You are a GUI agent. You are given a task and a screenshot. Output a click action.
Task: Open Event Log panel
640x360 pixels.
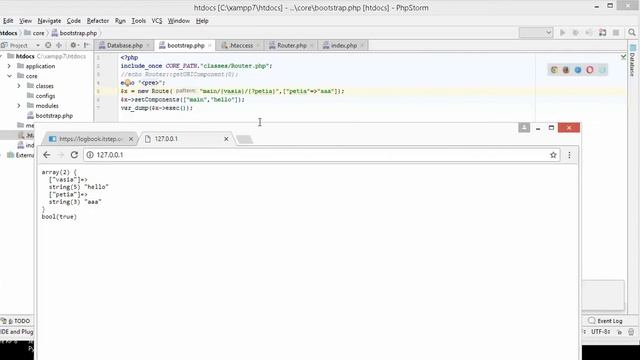coord(605,321)
